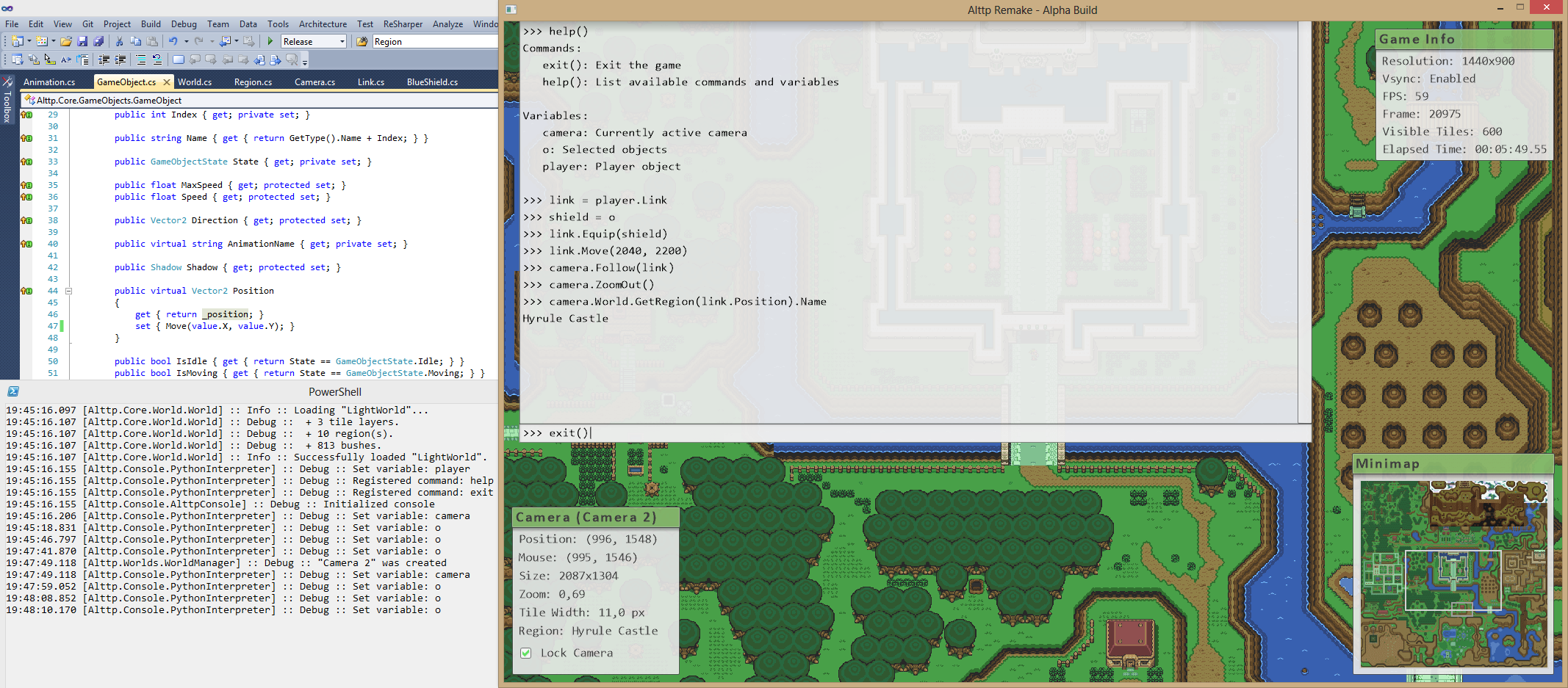Click the Save All icon
Viewport: 1568px width, 688px height.
click(98, 42)
